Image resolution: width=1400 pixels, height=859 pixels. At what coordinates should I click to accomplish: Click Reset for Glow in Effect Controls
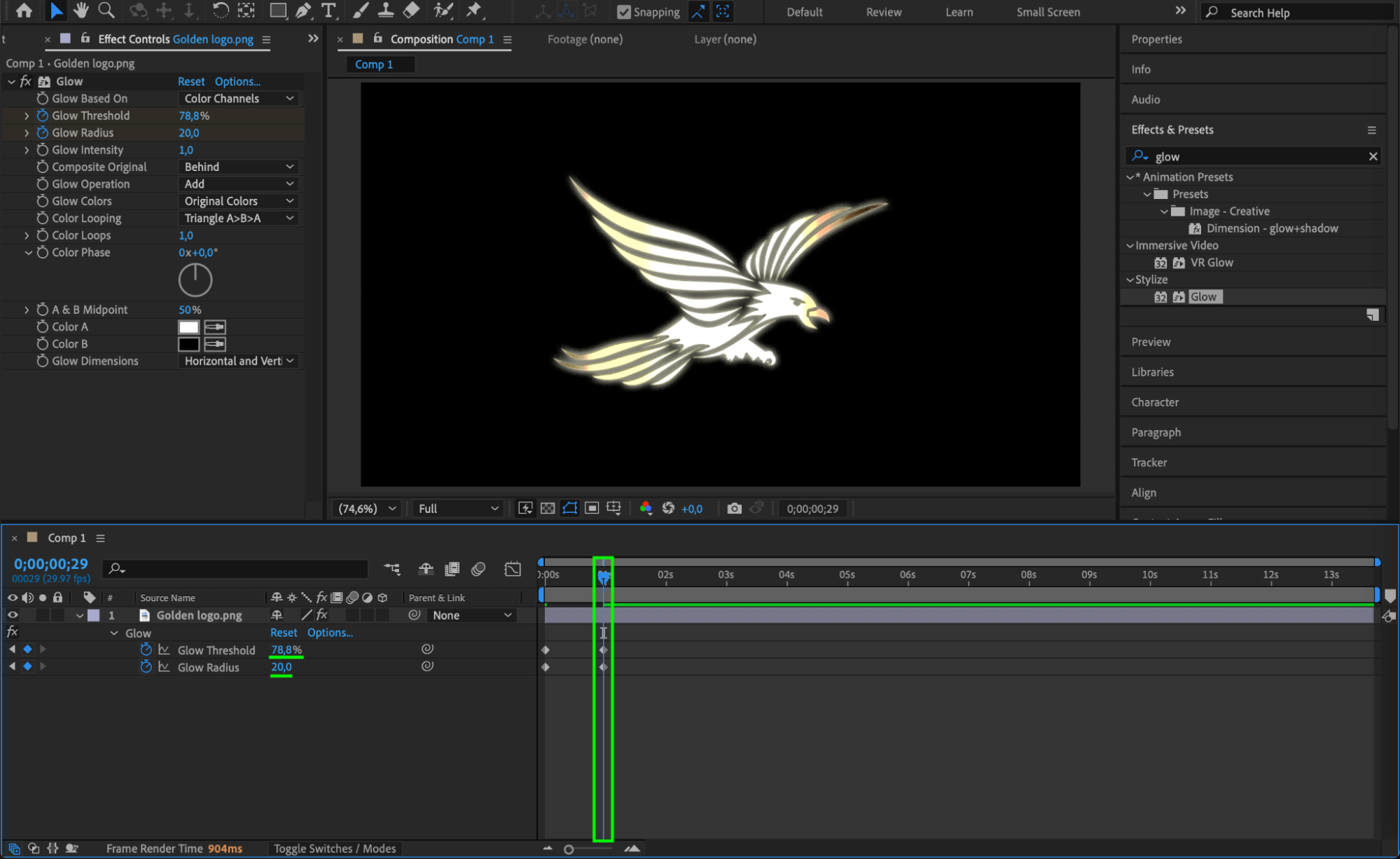[x=191, y=81]
